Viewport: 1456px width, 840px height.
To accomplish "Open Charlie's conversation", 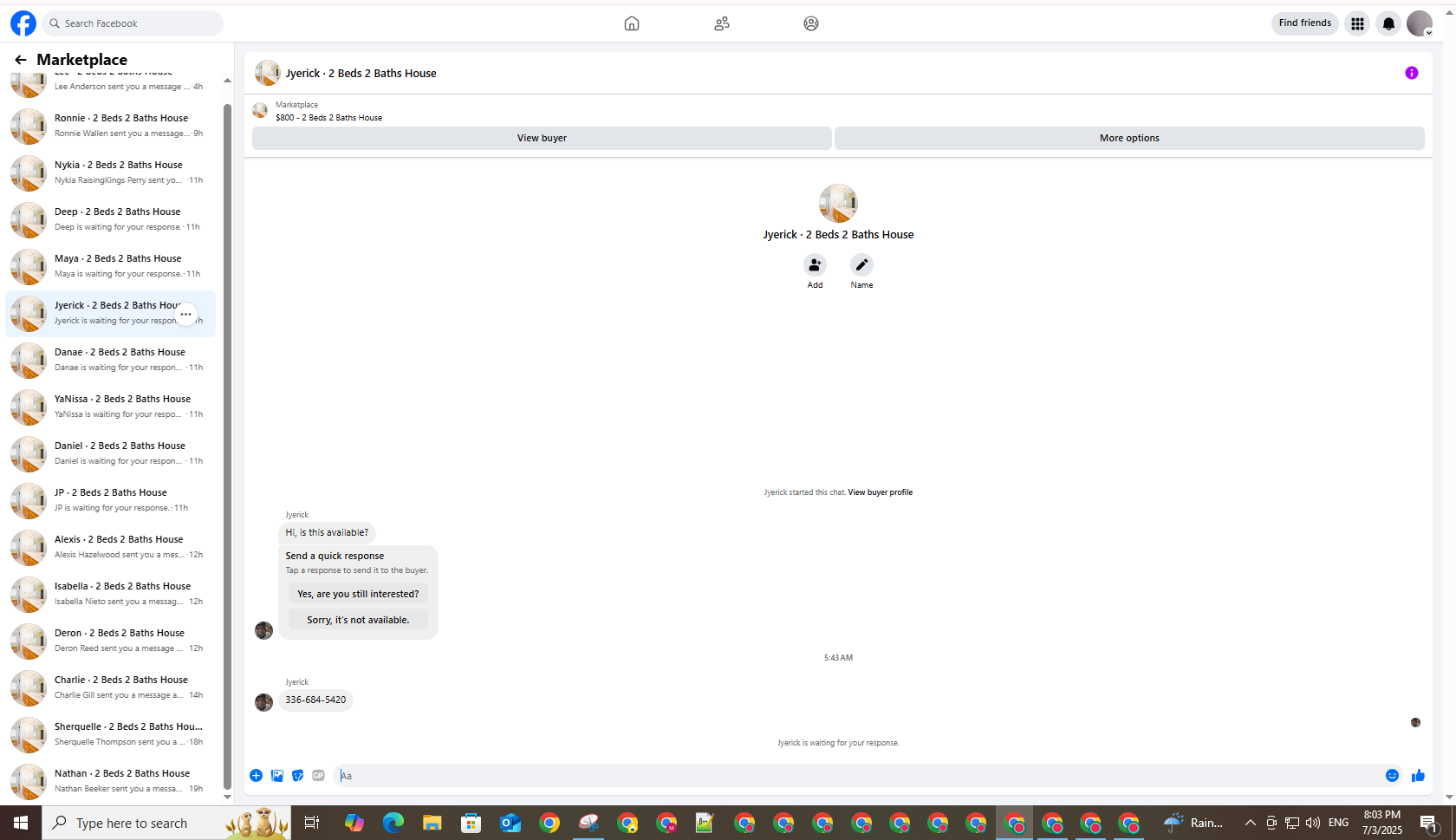I will click(111, 687).
